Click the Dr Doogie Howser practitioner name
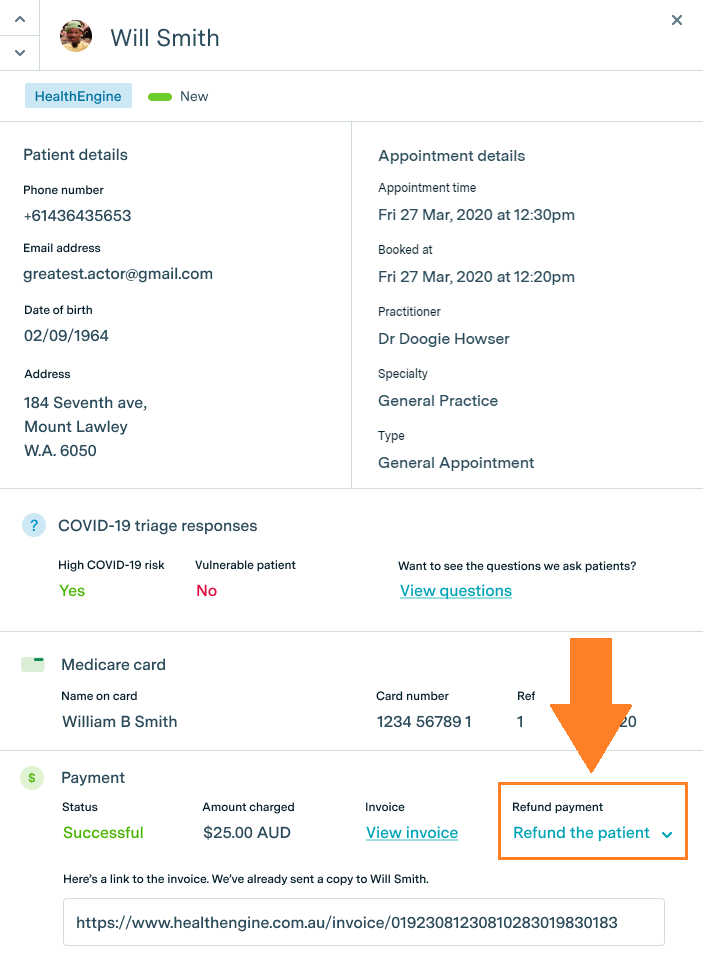Screen dimensions: 704x976 [444, 339]
